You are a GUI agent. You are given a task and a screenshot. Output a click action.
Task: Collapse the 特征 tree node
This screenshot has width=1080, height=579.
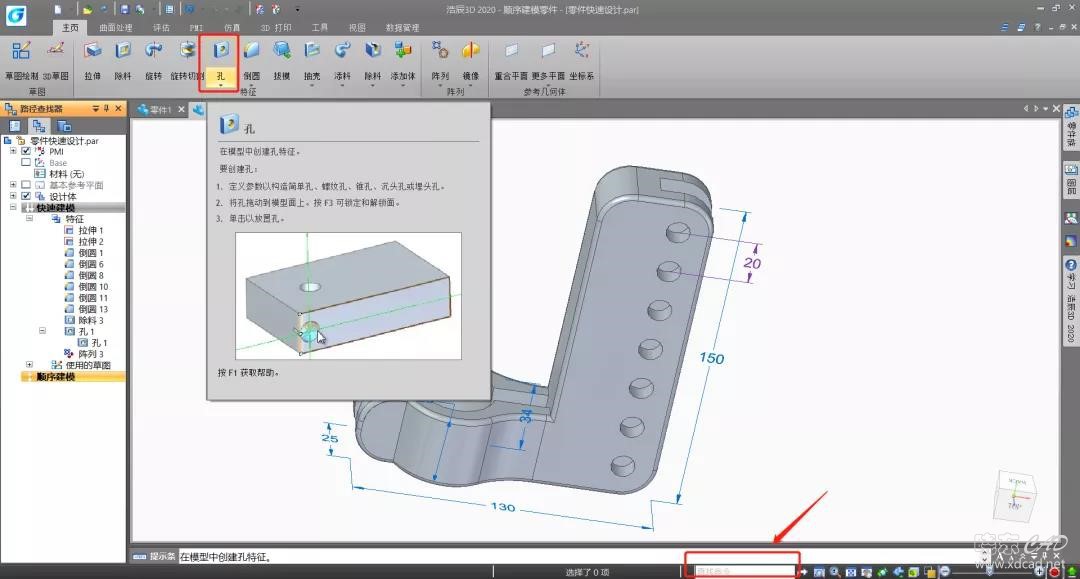(29, 218)
